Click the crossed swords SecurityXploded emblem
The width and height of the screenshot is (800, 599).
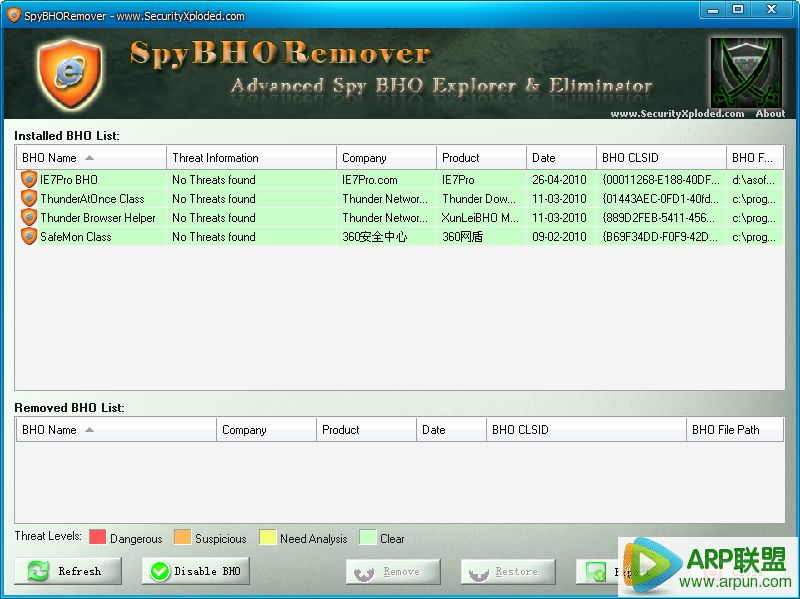tap(746, 72)
